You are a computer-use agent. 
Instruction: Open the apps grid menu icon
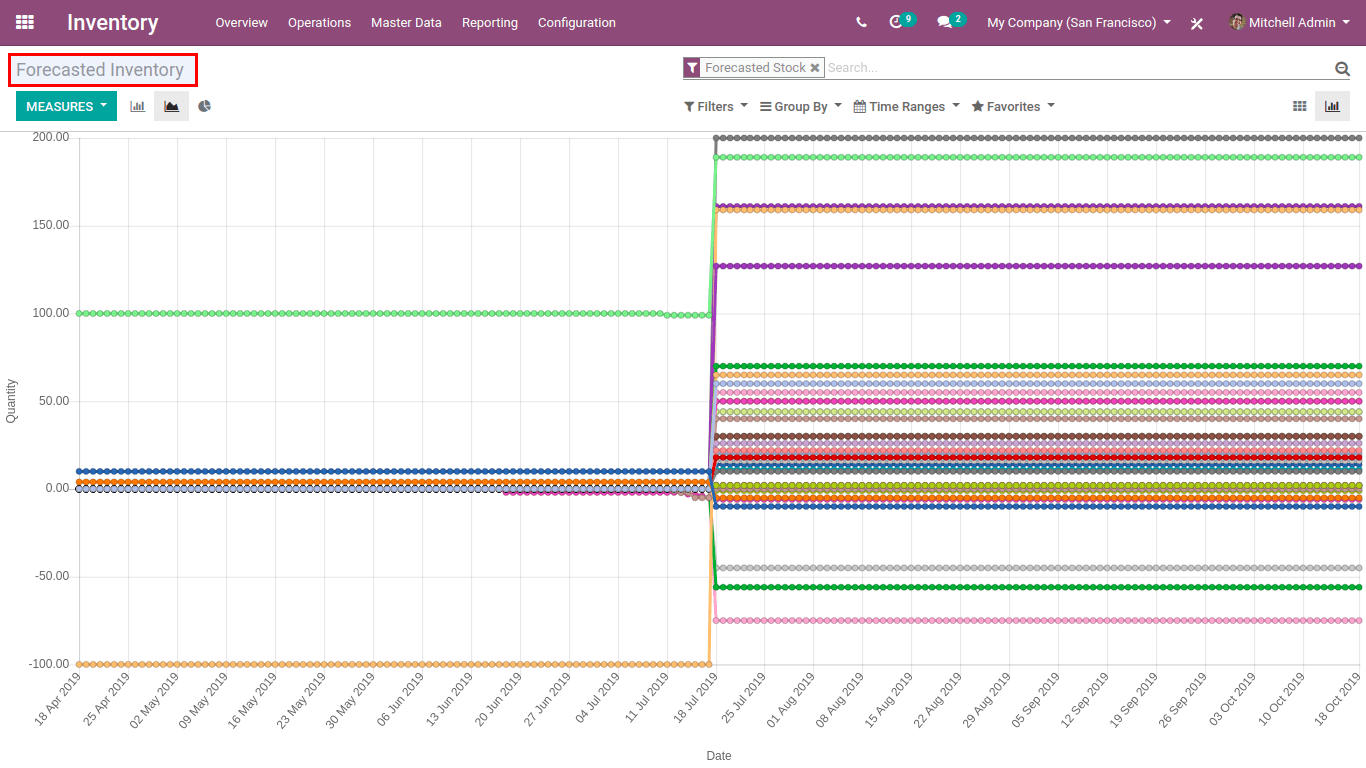point(25,22)
